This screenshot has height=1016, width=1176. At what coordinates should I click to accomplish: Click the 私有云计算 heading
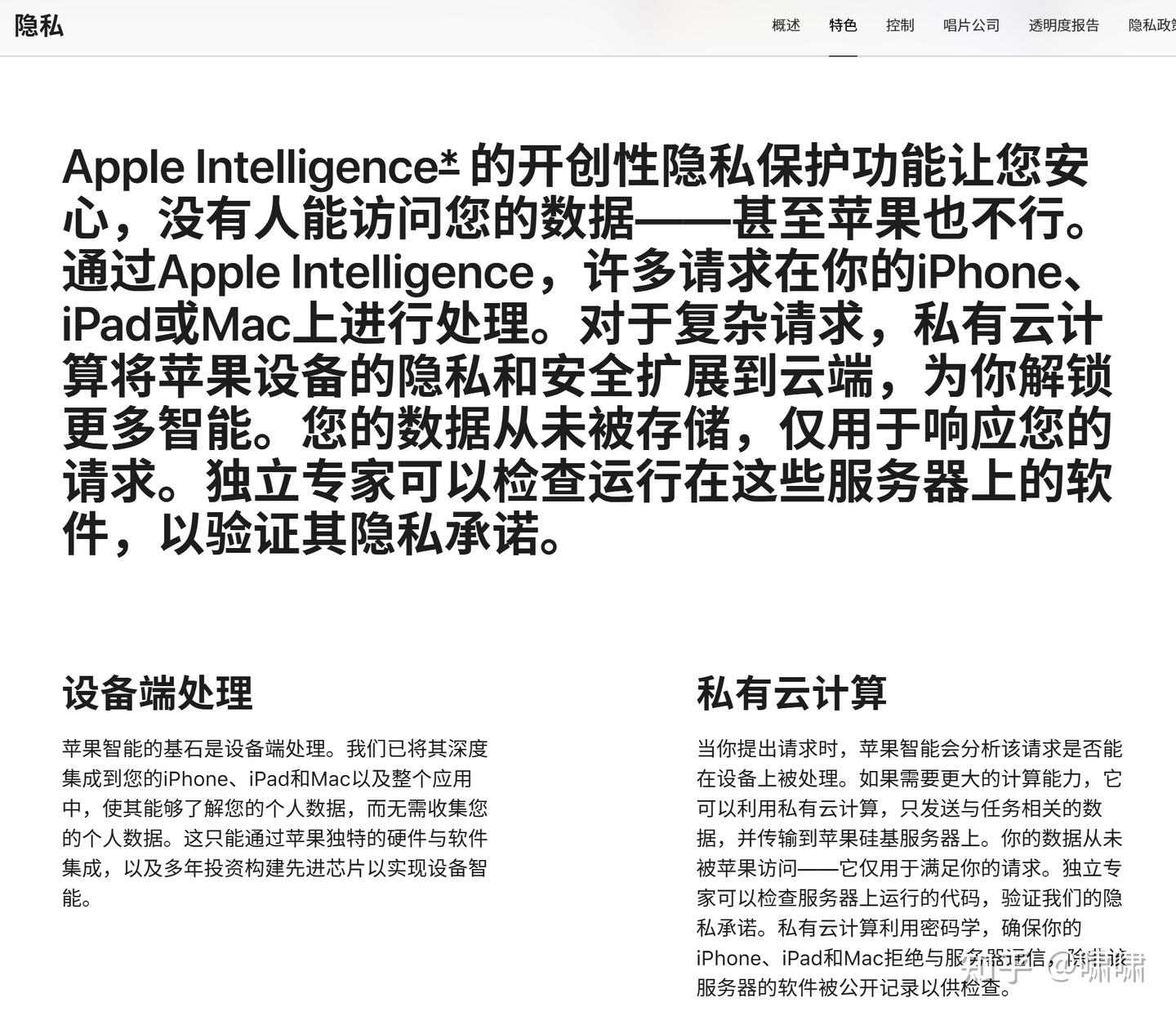tap(791, 693)
